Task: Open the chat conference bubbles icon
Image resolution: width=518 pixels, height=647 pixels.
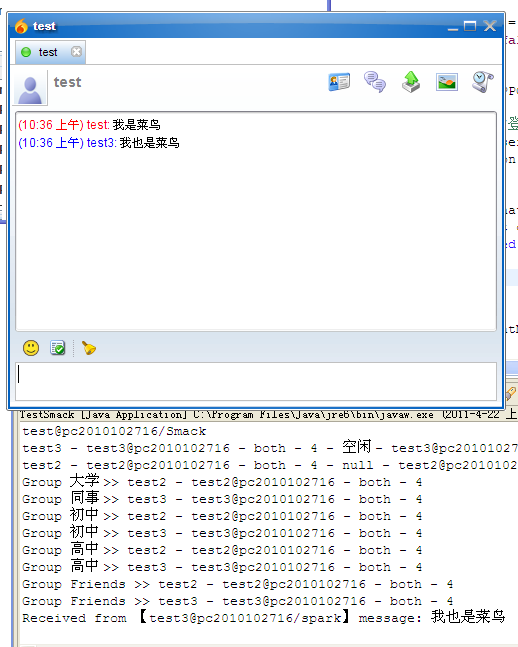Action: pos(375,82)
